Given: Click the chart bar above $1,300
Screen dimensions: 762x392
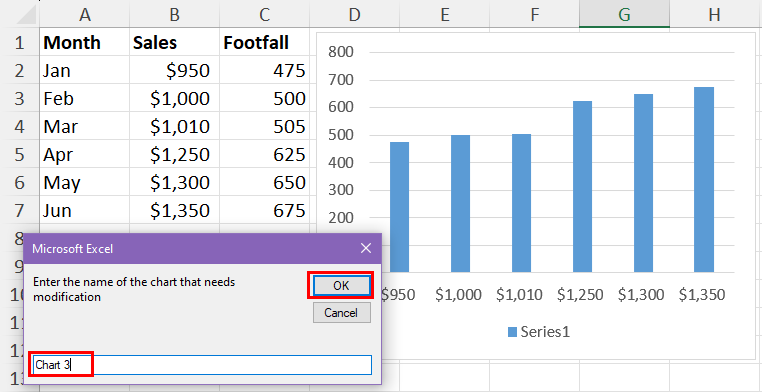Looking at the screenshot, I should tap(643, 183).
